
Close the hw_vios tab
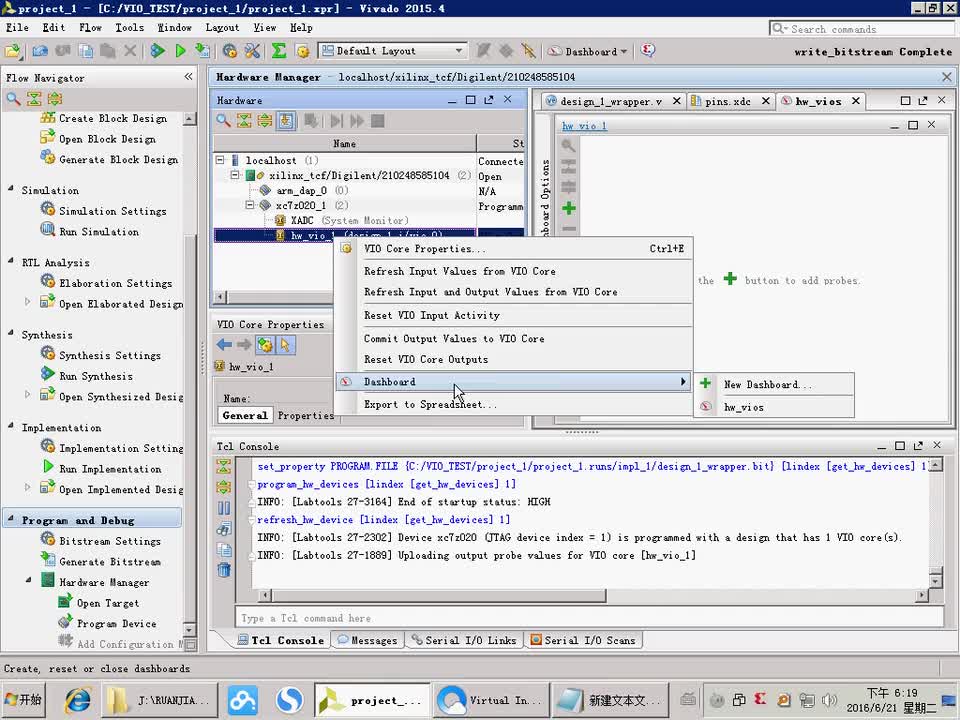click(856, 100)
